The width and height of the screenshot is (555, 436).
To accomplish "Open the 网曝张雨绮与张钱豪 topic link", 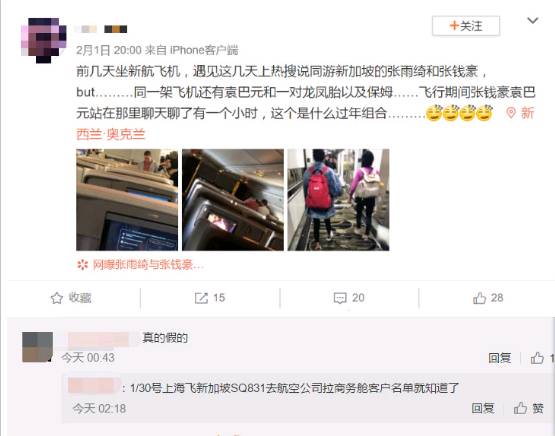I will (x=141, y=264).
